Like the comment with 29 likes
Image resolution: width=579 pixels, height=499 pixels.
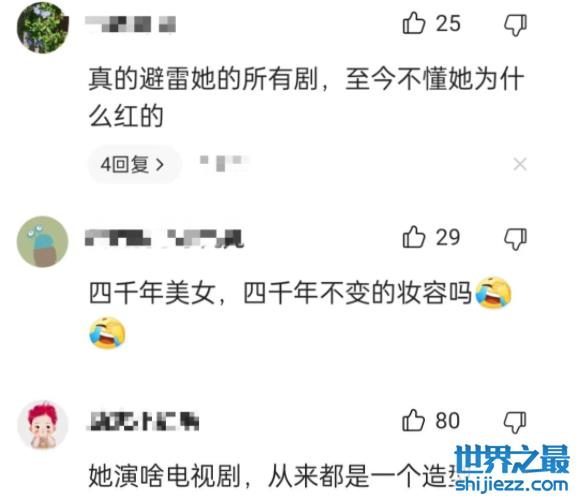click(x=414, y=237)
